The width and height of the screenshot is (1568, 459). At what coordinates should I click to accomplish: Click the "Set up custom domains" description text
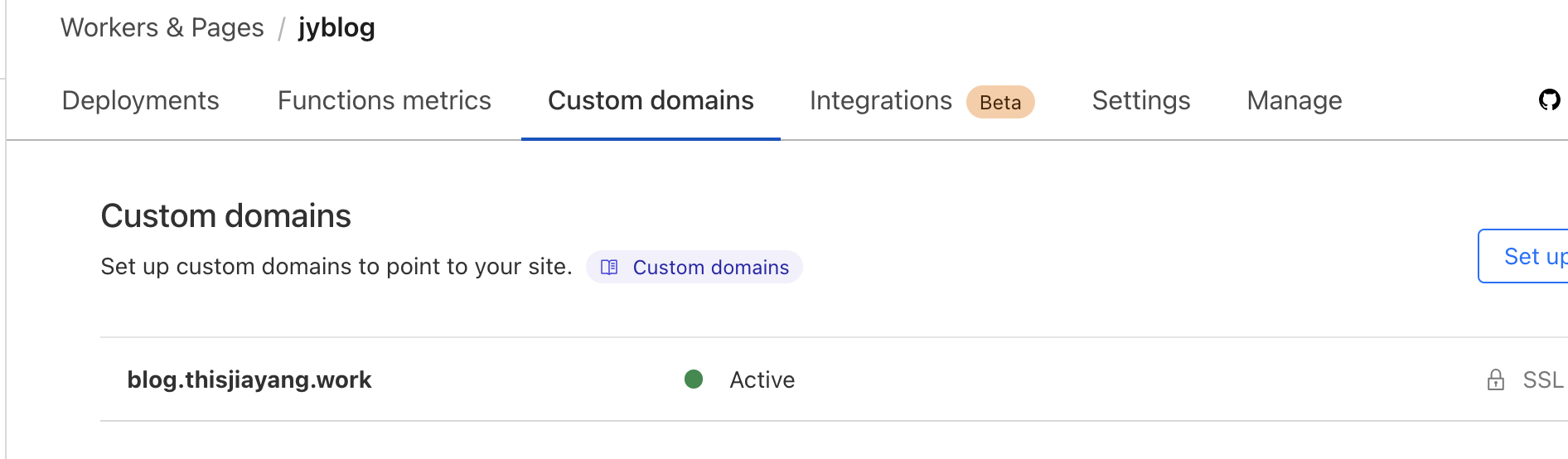336,266
